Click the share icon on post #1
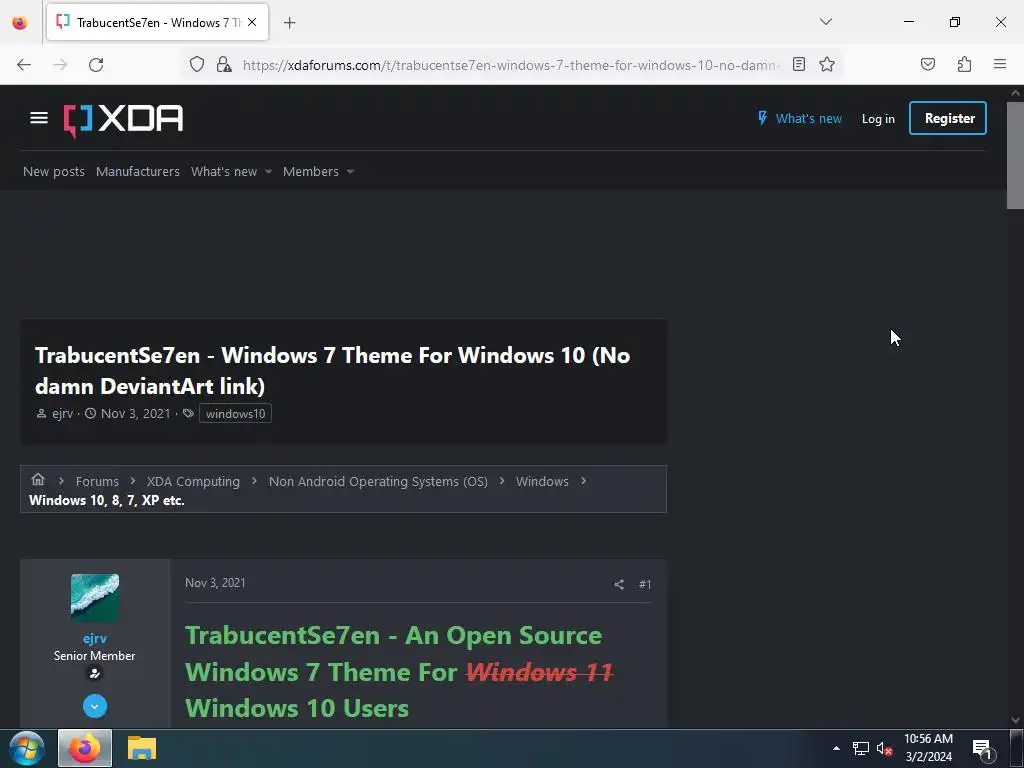1024x768 pixels. 619,584
